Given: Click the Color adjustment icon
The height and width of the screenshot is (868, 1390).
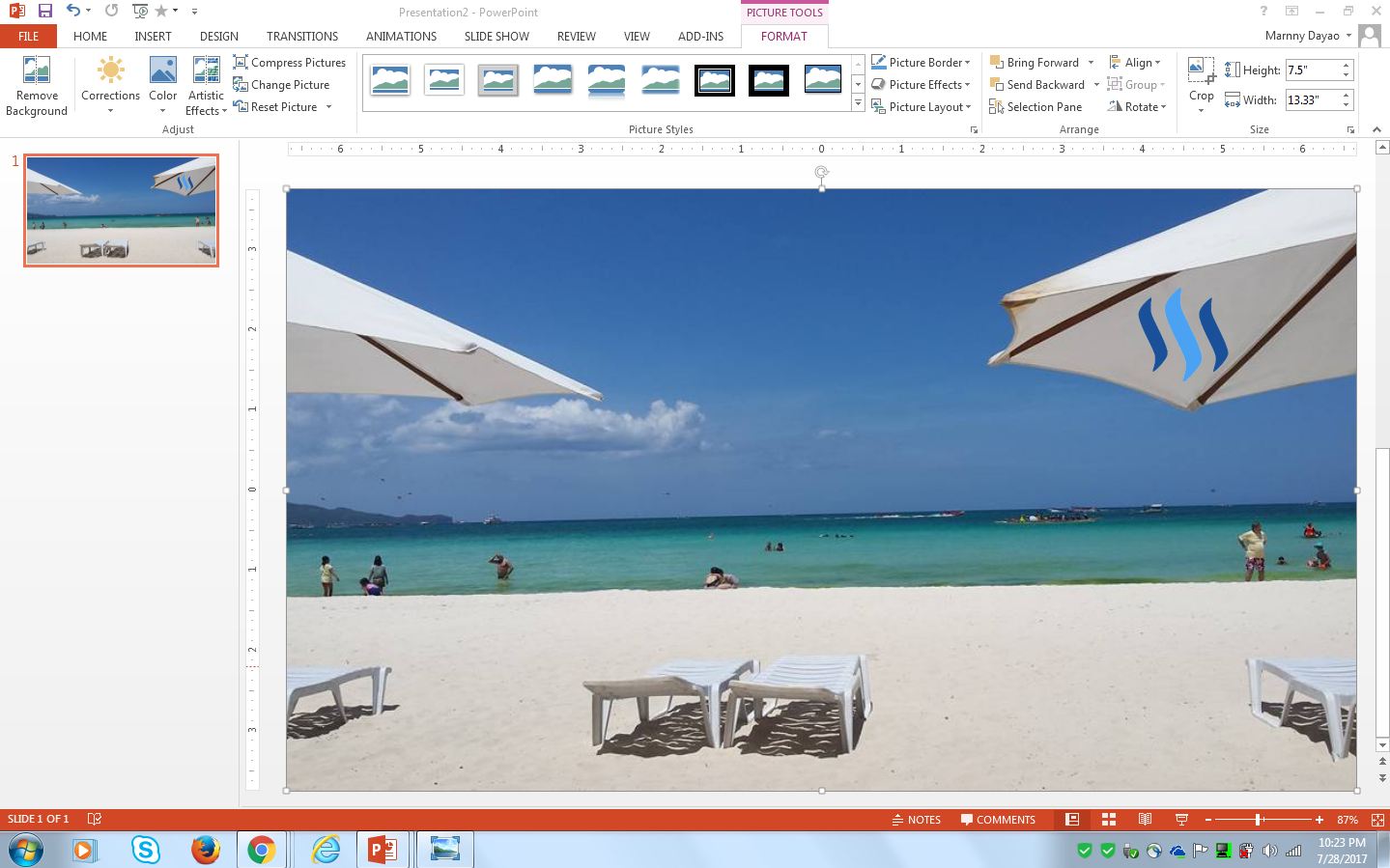Looking at the screenshot, I should point(162,71).
